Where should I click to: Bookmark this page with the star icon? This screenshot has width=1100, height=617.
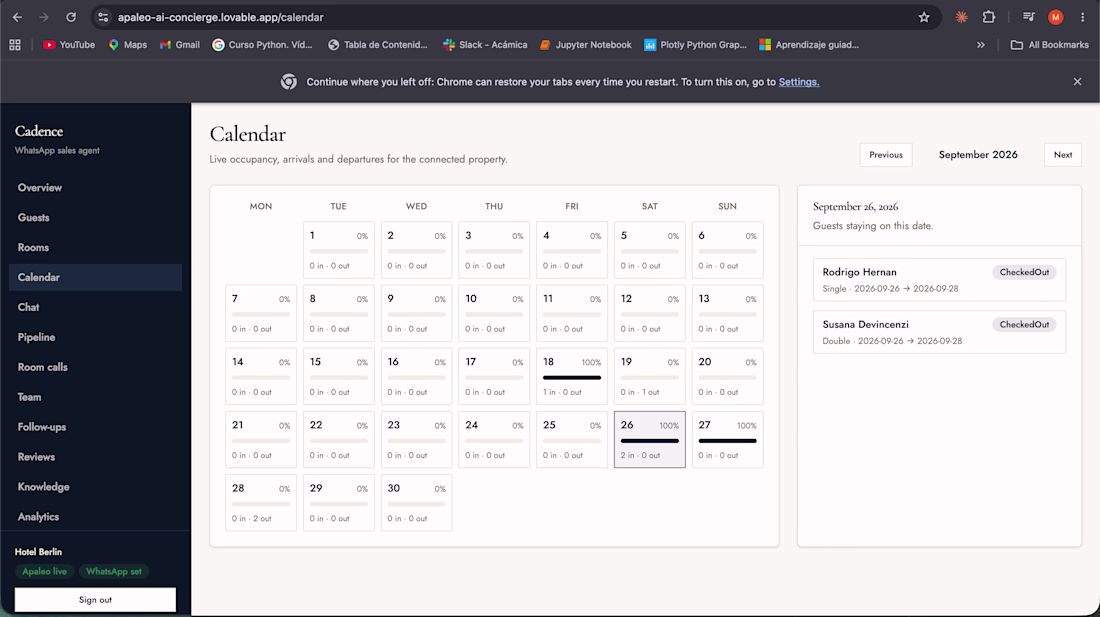(x=924, y=18)
